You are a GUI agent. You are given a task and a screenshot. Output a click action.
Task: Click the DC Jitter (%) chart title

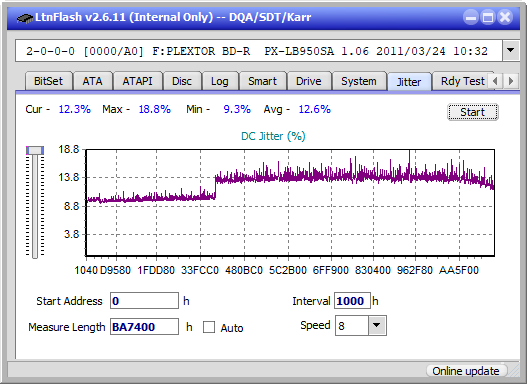(x=273, y=136)
